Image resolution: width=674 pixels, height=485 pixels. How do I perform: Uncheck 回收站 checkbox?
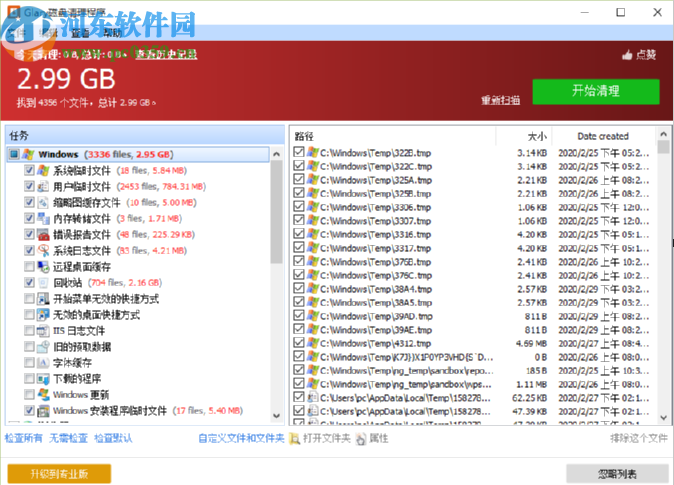[29, 282]
